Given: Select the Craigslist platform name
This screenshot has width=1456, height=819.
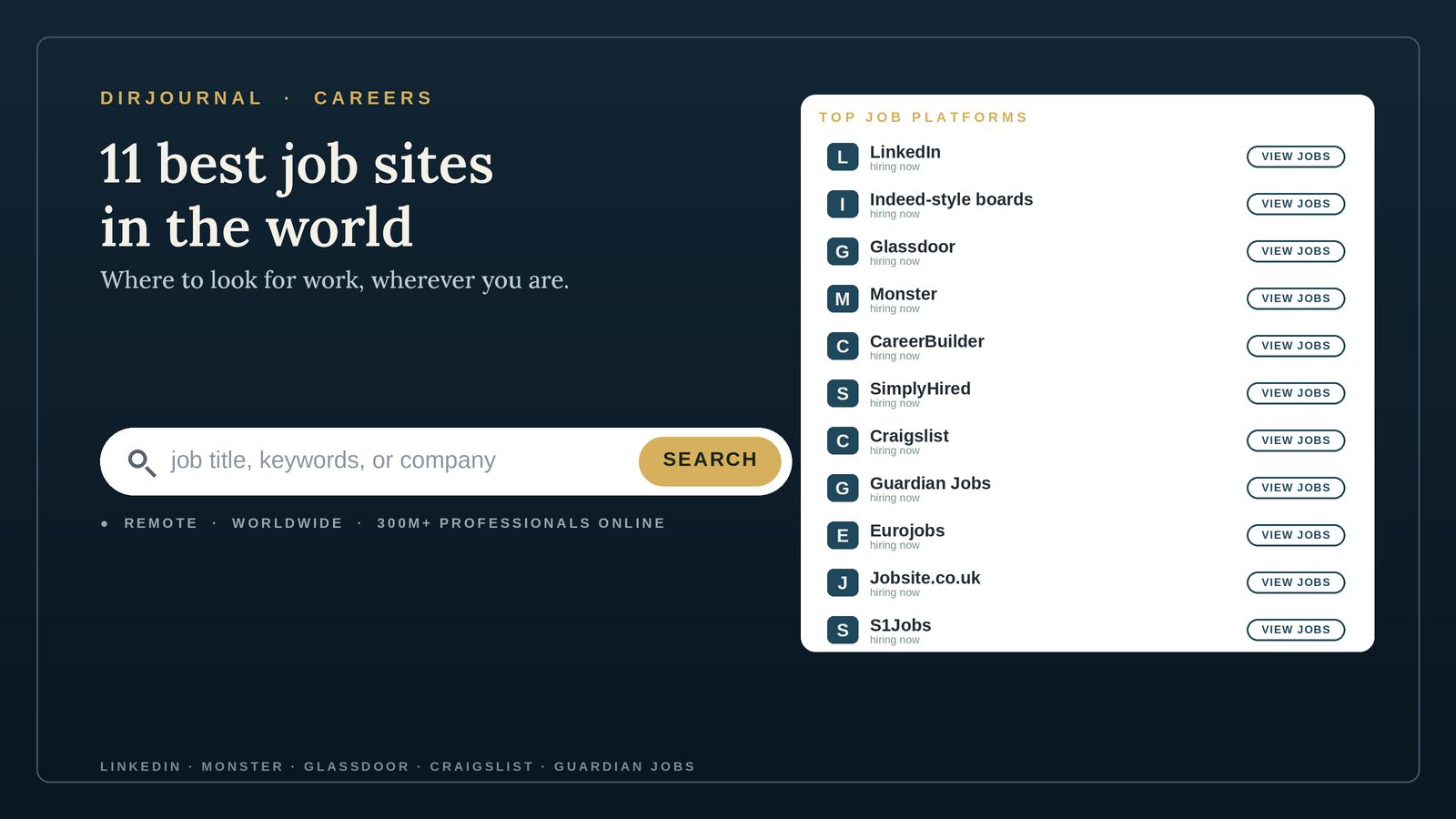Looking at the screenshot, I should [x=909, y=436].
